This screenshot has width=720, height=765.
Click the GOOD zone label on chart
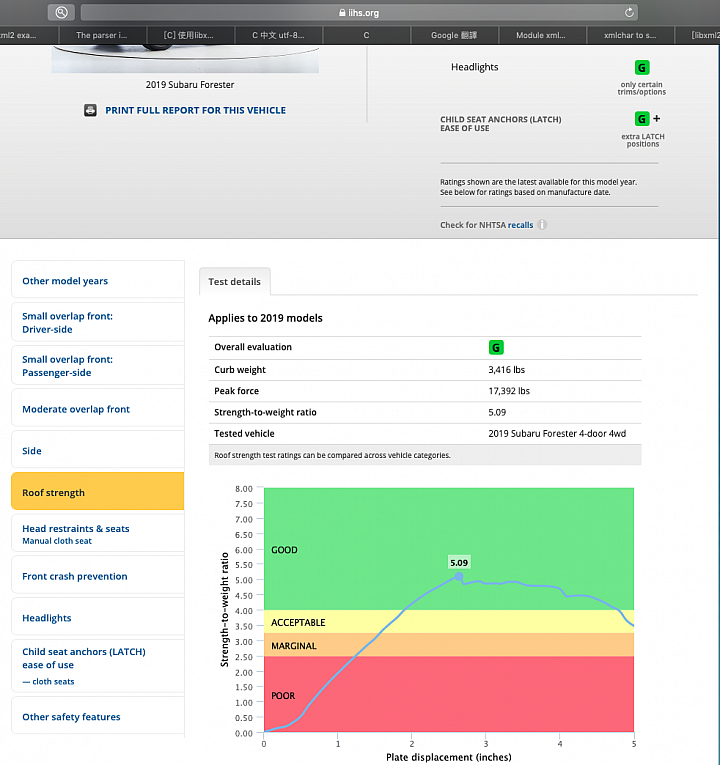tap(284, 550)
